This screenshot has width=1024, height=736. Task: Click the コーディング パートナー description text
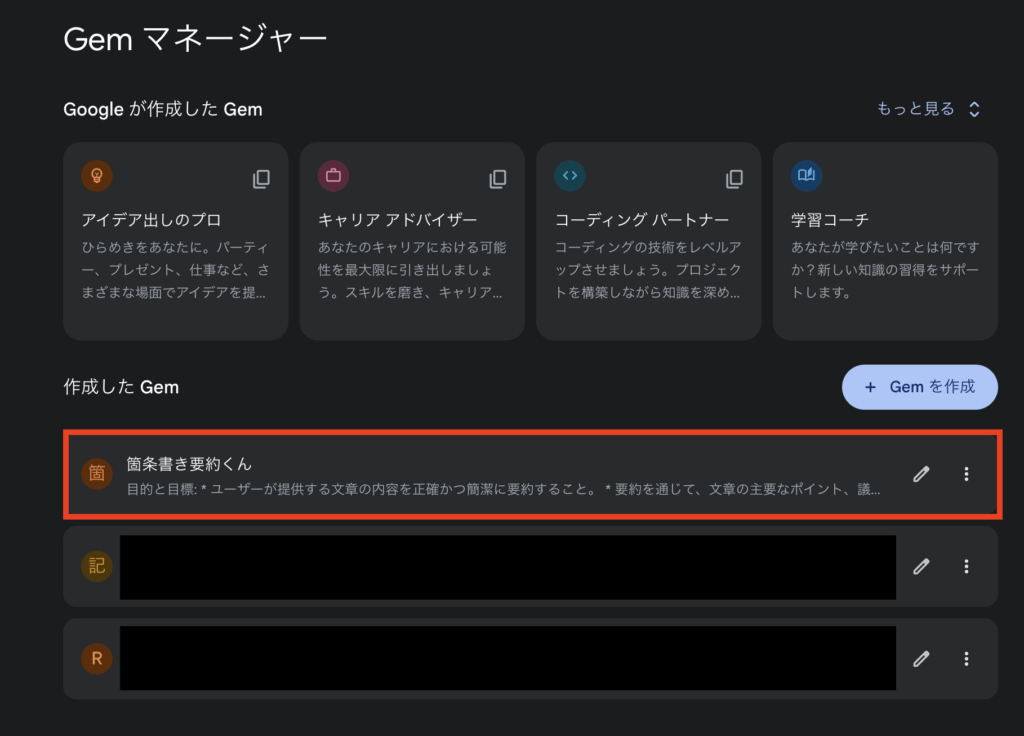pos(648,270)
